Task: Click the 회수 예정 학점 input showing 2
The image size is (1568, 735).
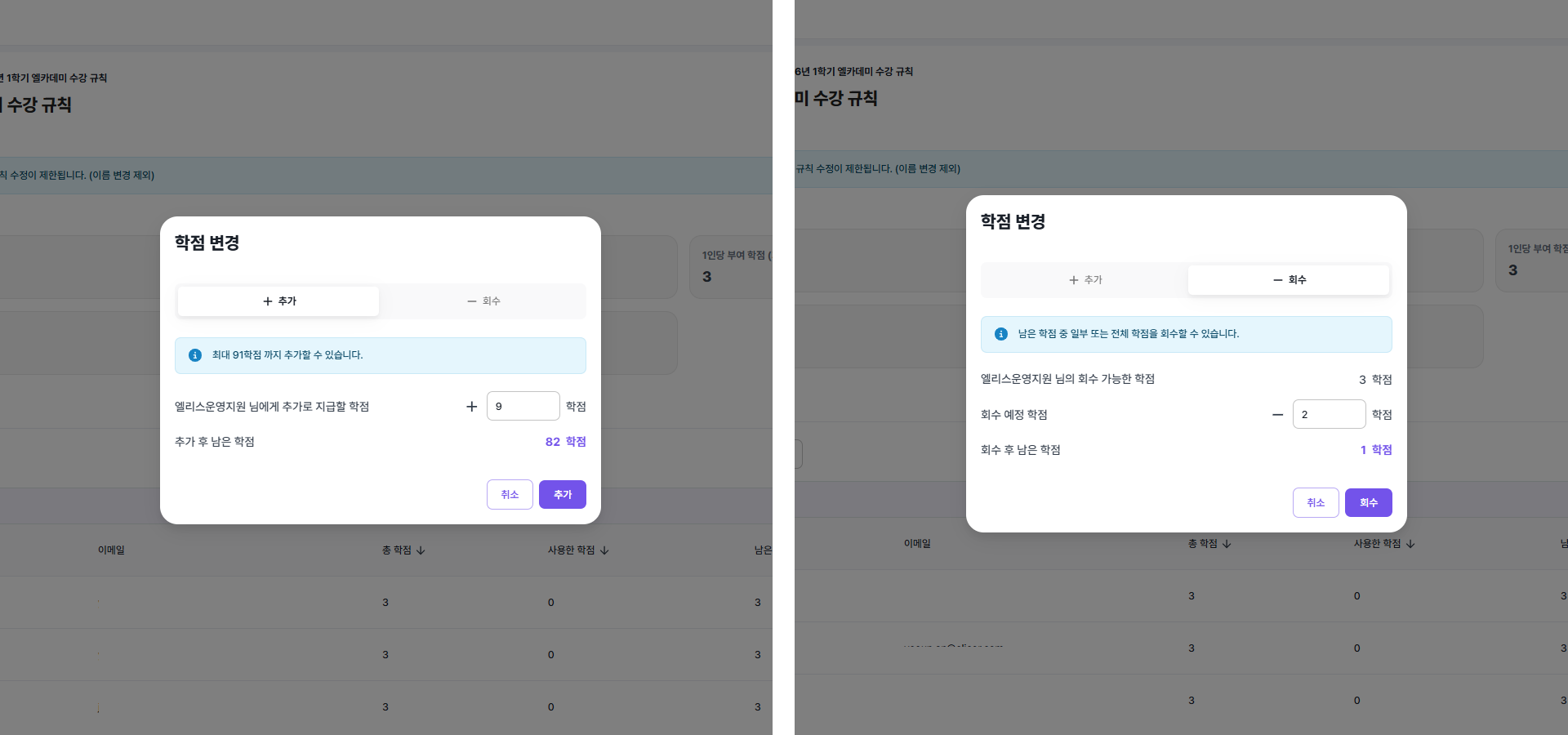Action: tap(1329, 414)
